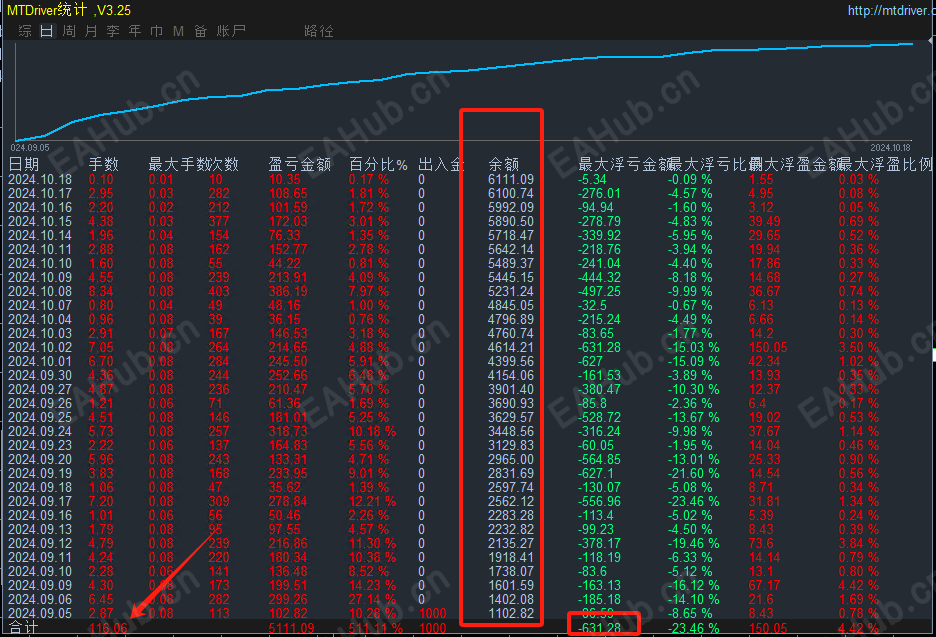Select the 2024.10.18 date row
The image size is (936, 637).
[40, 179]
